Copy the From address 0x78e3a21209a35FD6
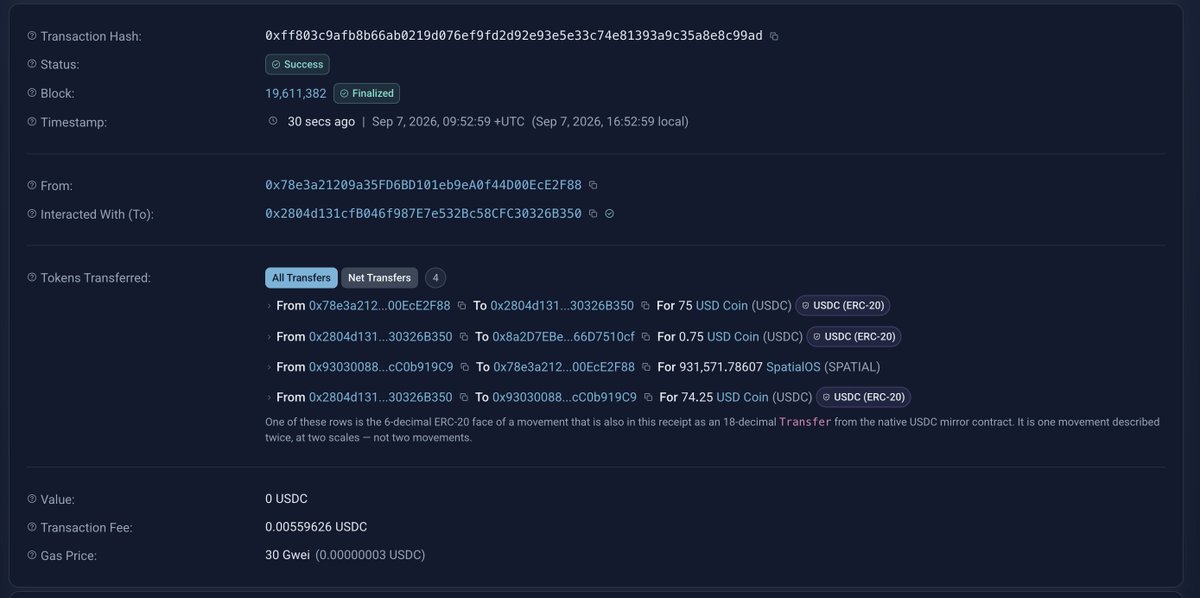 tap(593, 185)
